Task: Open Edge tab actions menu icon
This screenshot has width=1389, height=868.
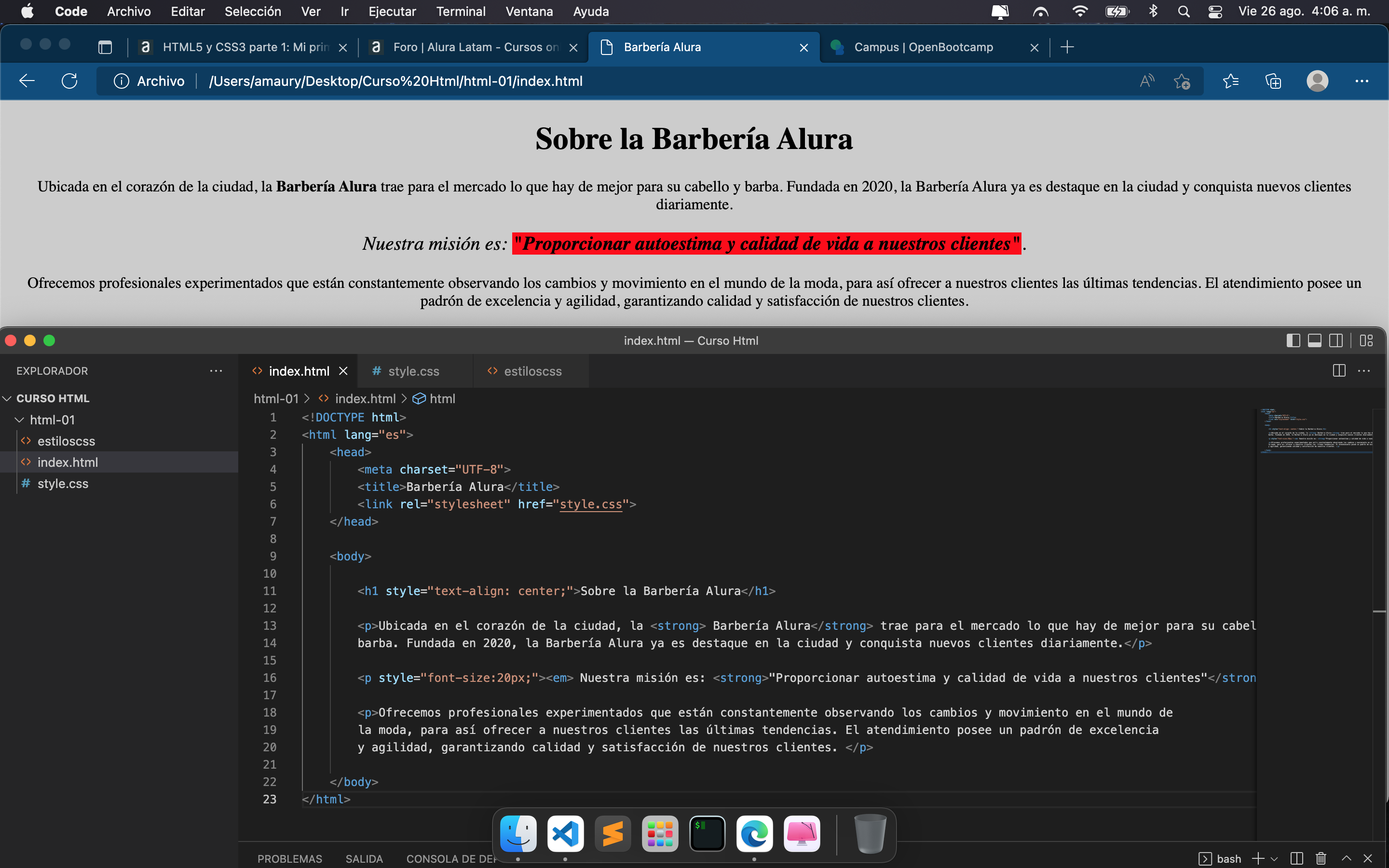Action: 105,47
